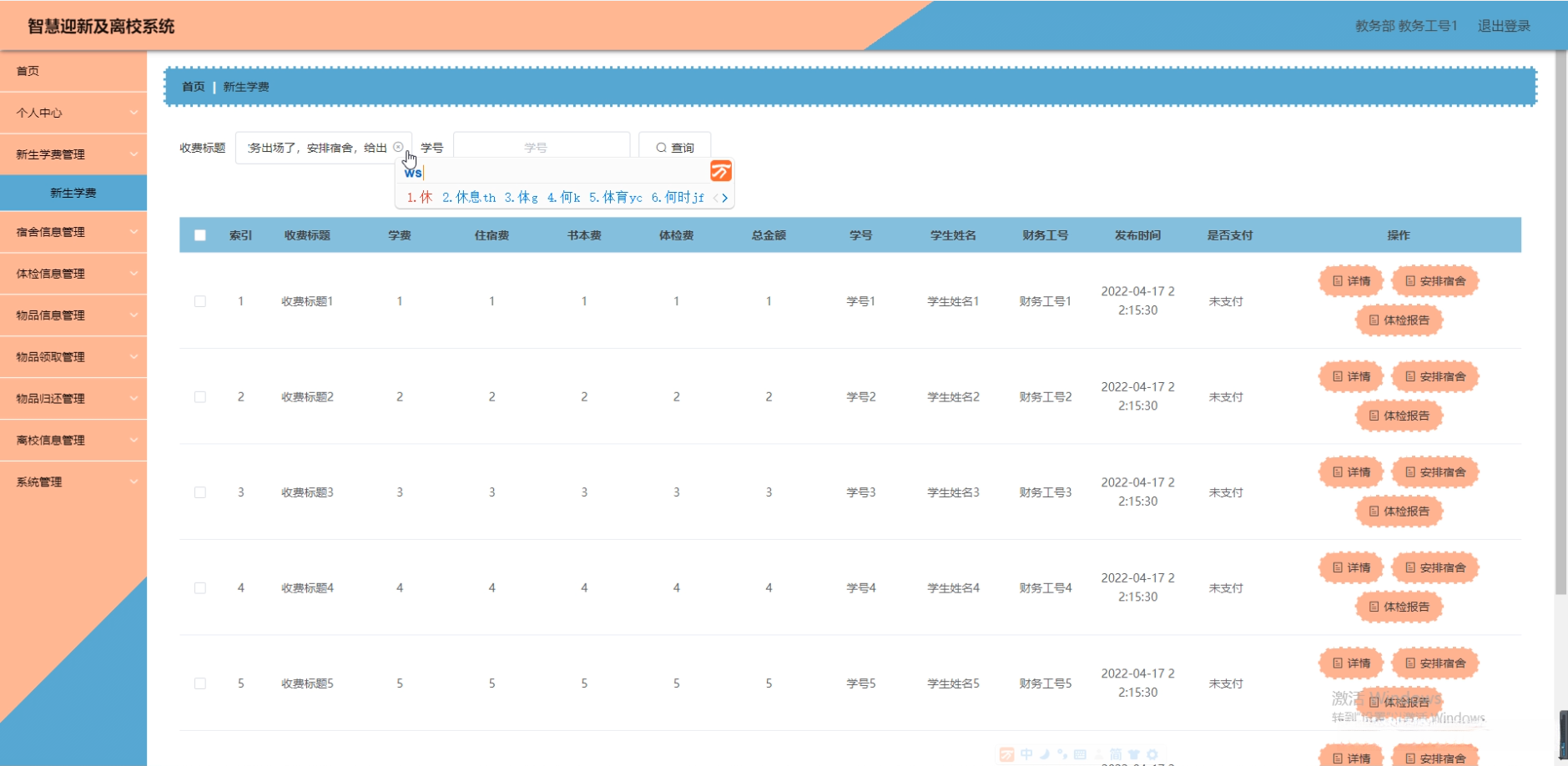Open 详情 for 收费标题4 row

[x=1351, y=567]
